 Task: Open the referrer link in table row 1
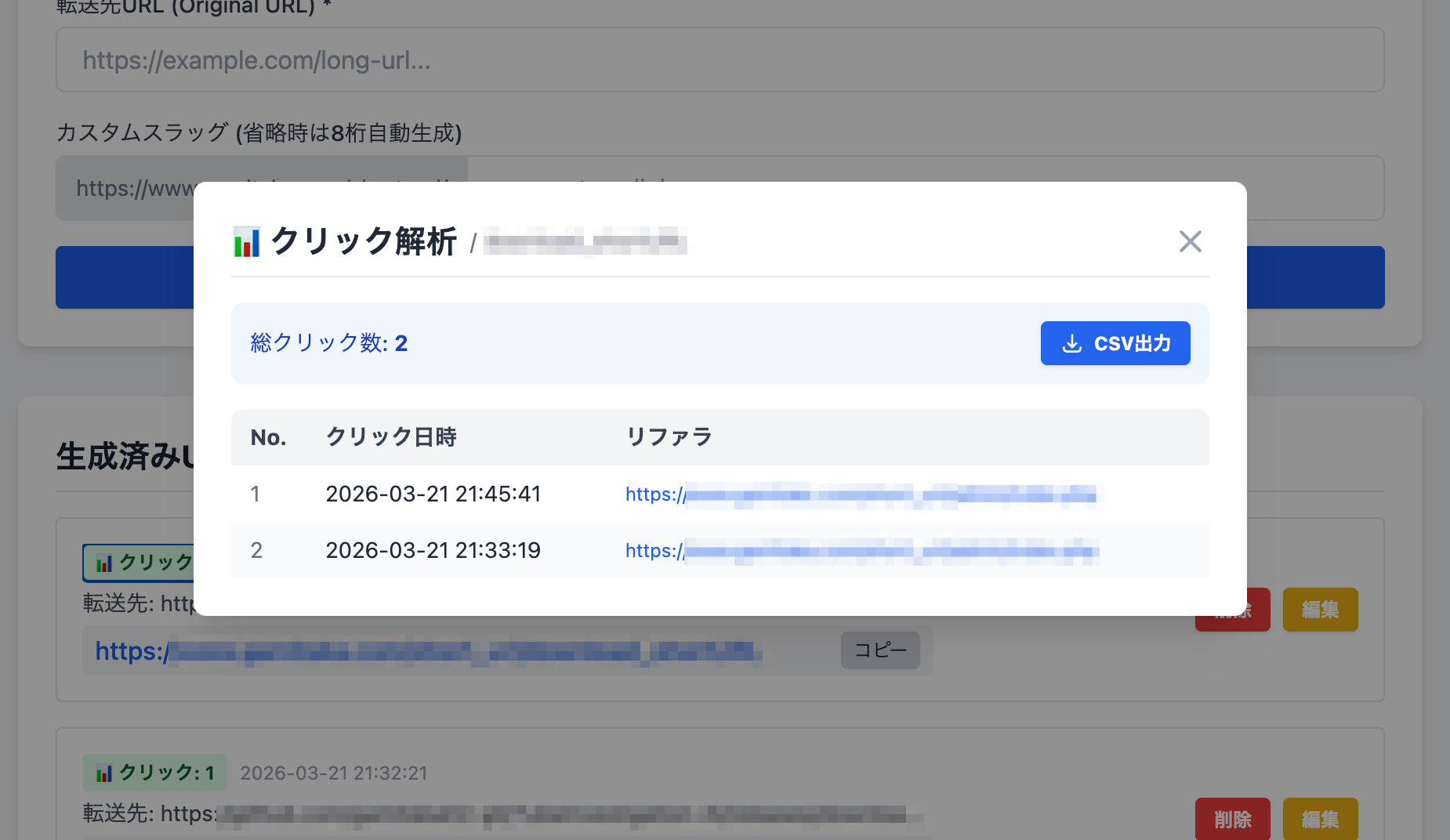862,494
